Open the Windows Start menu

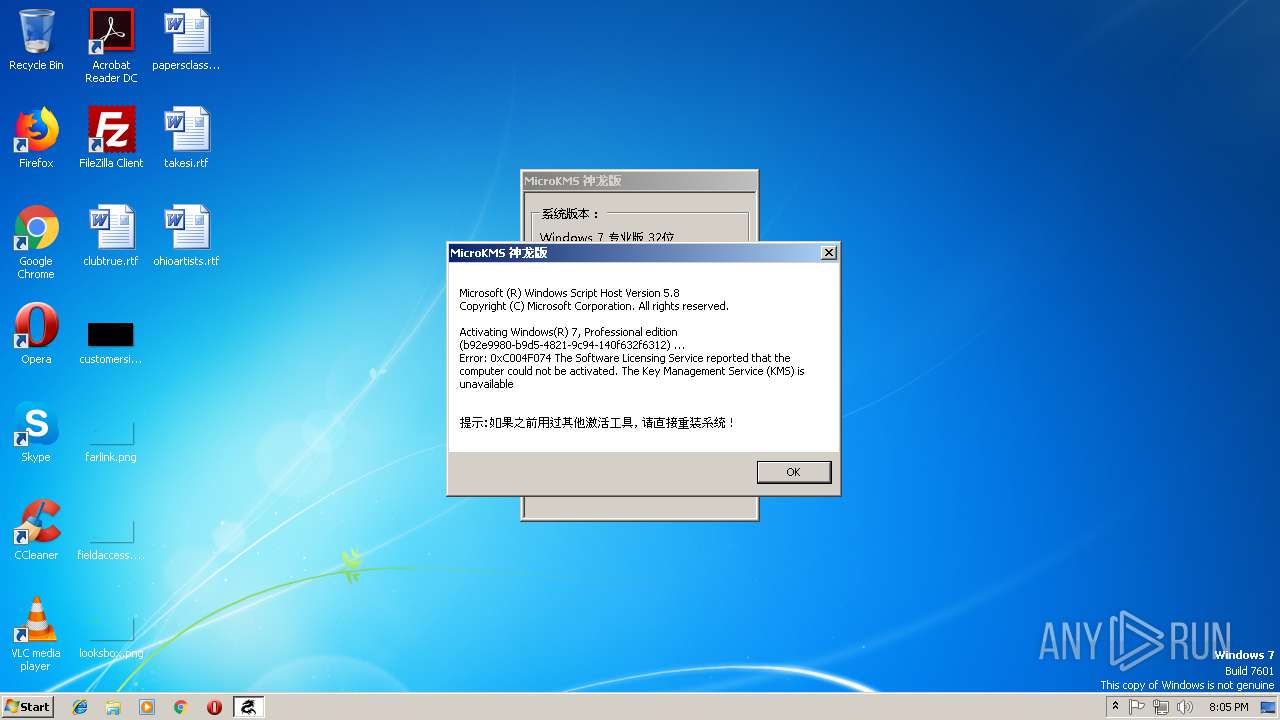[28, 706]
